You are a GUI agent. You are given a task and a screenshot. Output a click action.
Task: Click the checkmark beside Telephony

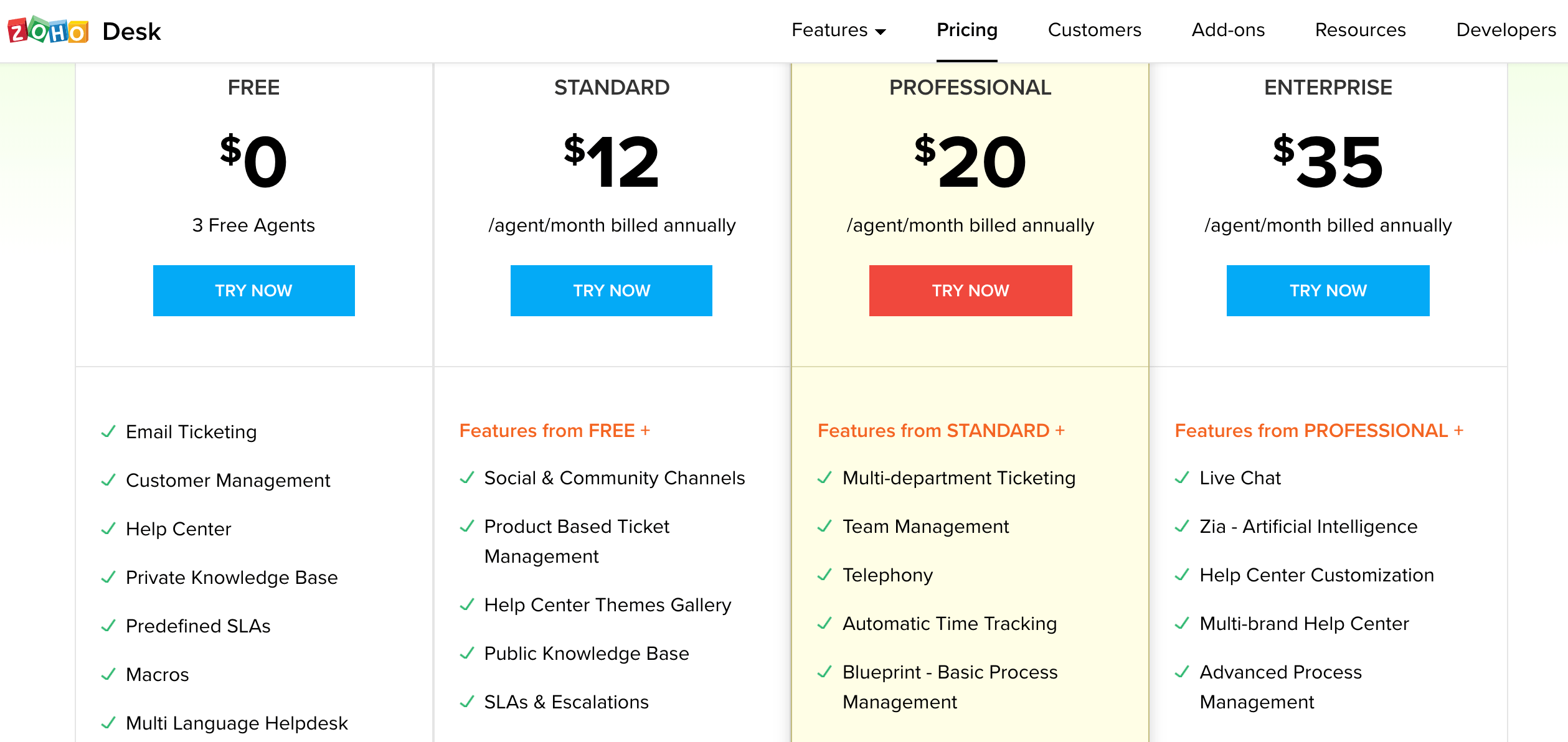tap(824, 575)
